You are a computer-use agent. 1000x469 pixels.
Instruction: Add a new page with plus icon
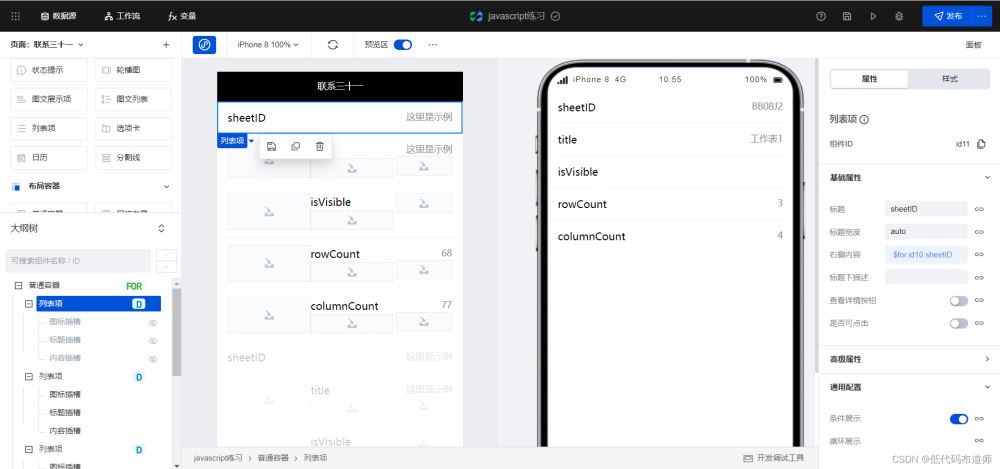(166, 45)
